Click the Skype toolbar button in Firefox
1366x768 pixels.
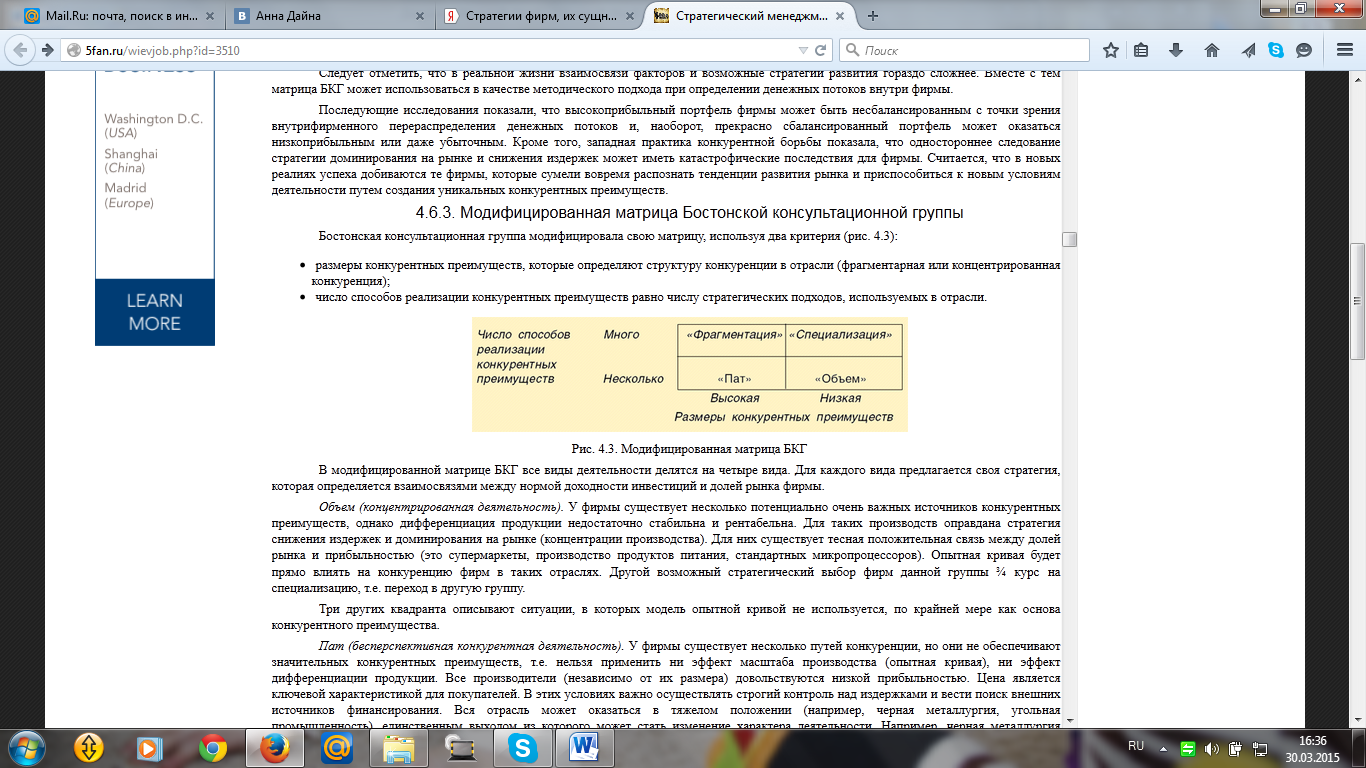point(1276,50)
